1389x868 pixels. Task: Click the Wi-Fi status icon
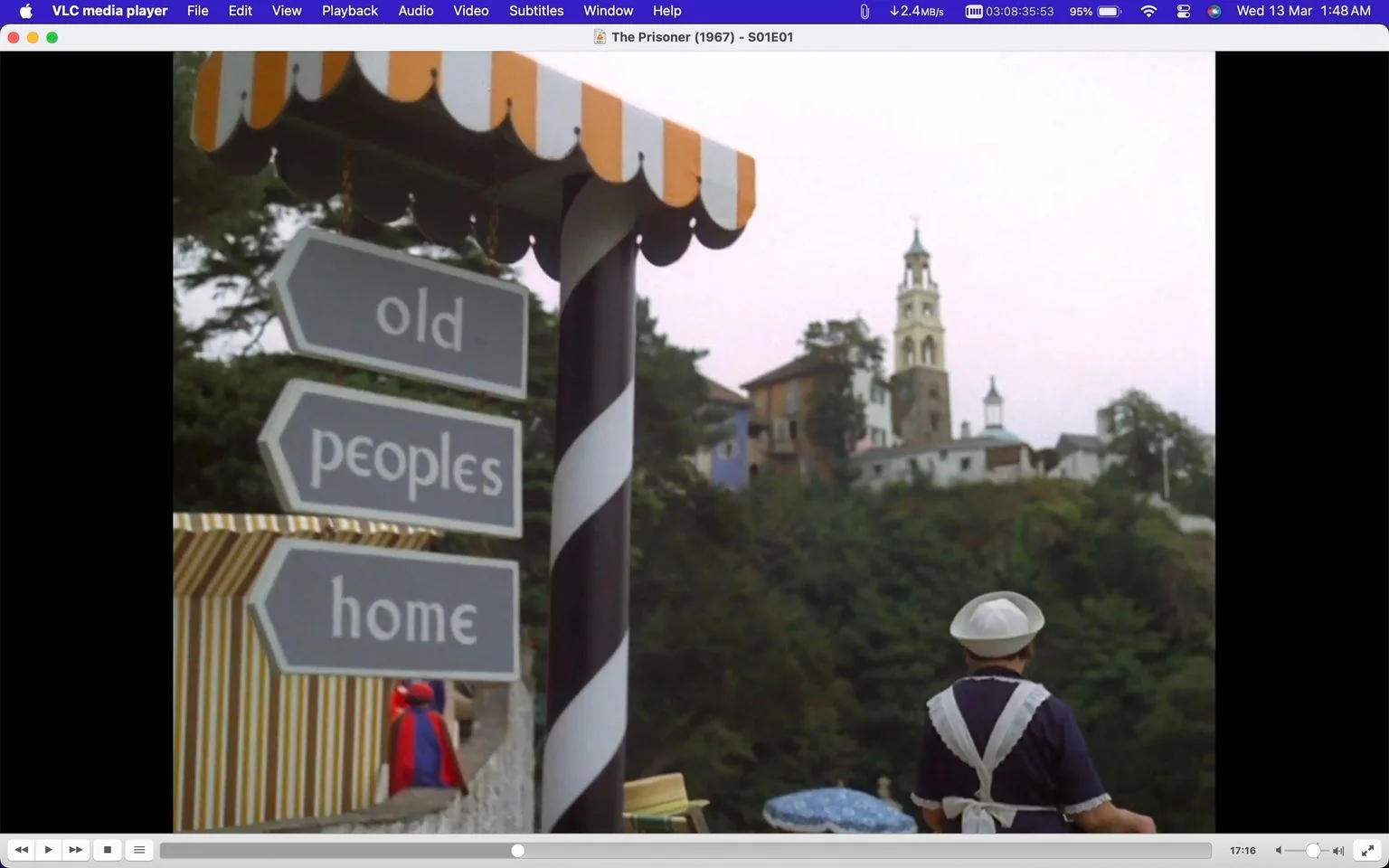pyautogui.click(x=1148, y=12)
